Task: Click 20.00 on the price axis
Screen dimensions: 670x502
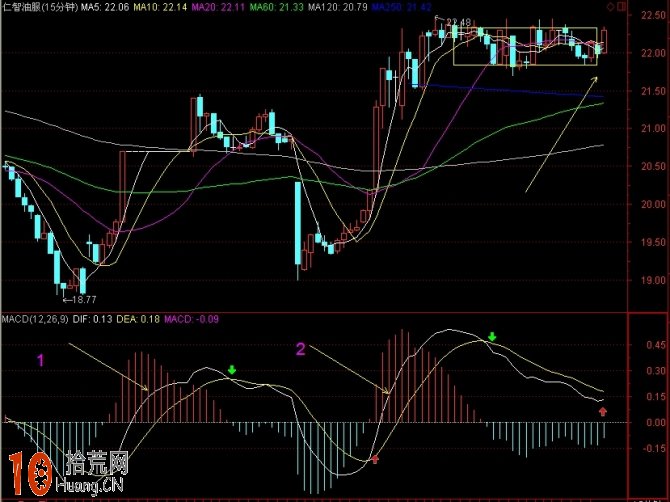Action: coord(653,204)
